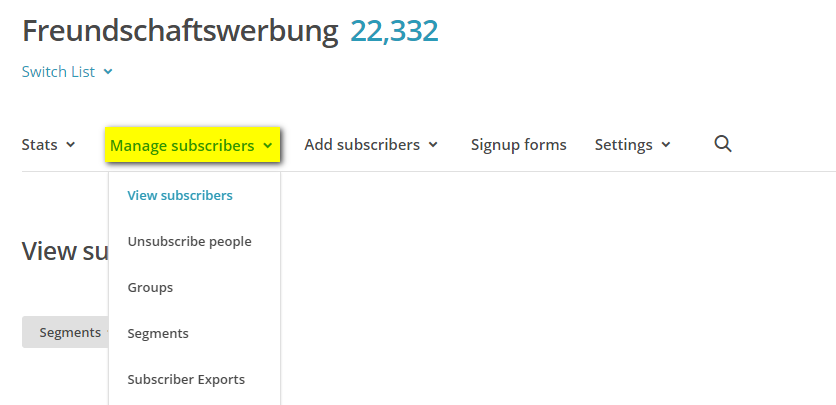Viewport: 836px width, 405px height.
Task: Open Subscriber Exports menu entry
Action: pos(186,379)
